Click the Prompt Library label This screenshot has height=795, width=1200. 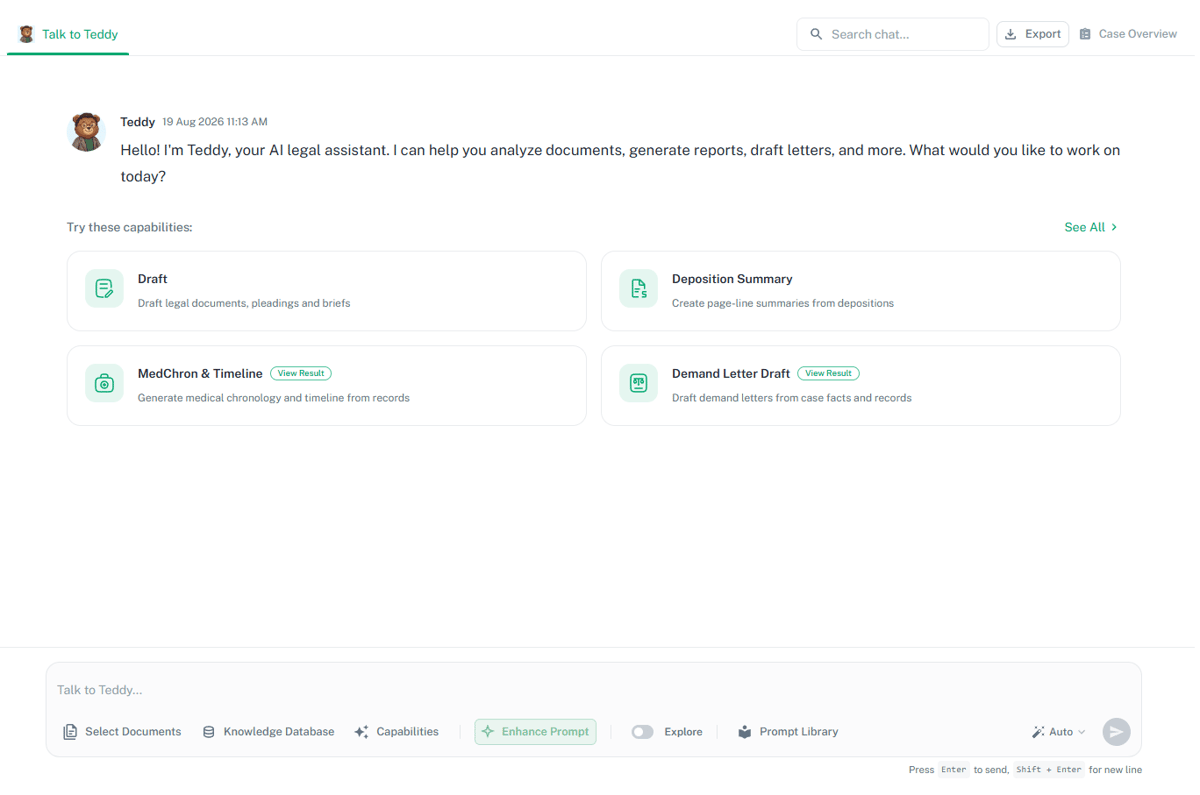(799, 732)
